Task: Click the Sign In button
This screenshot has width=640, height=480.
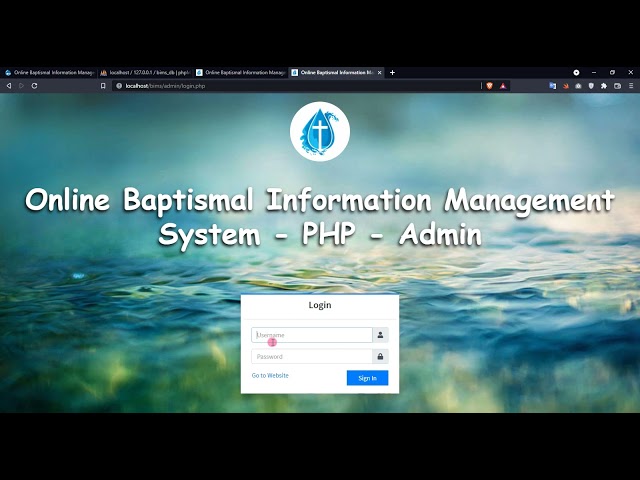Action: tap(367, 378)
